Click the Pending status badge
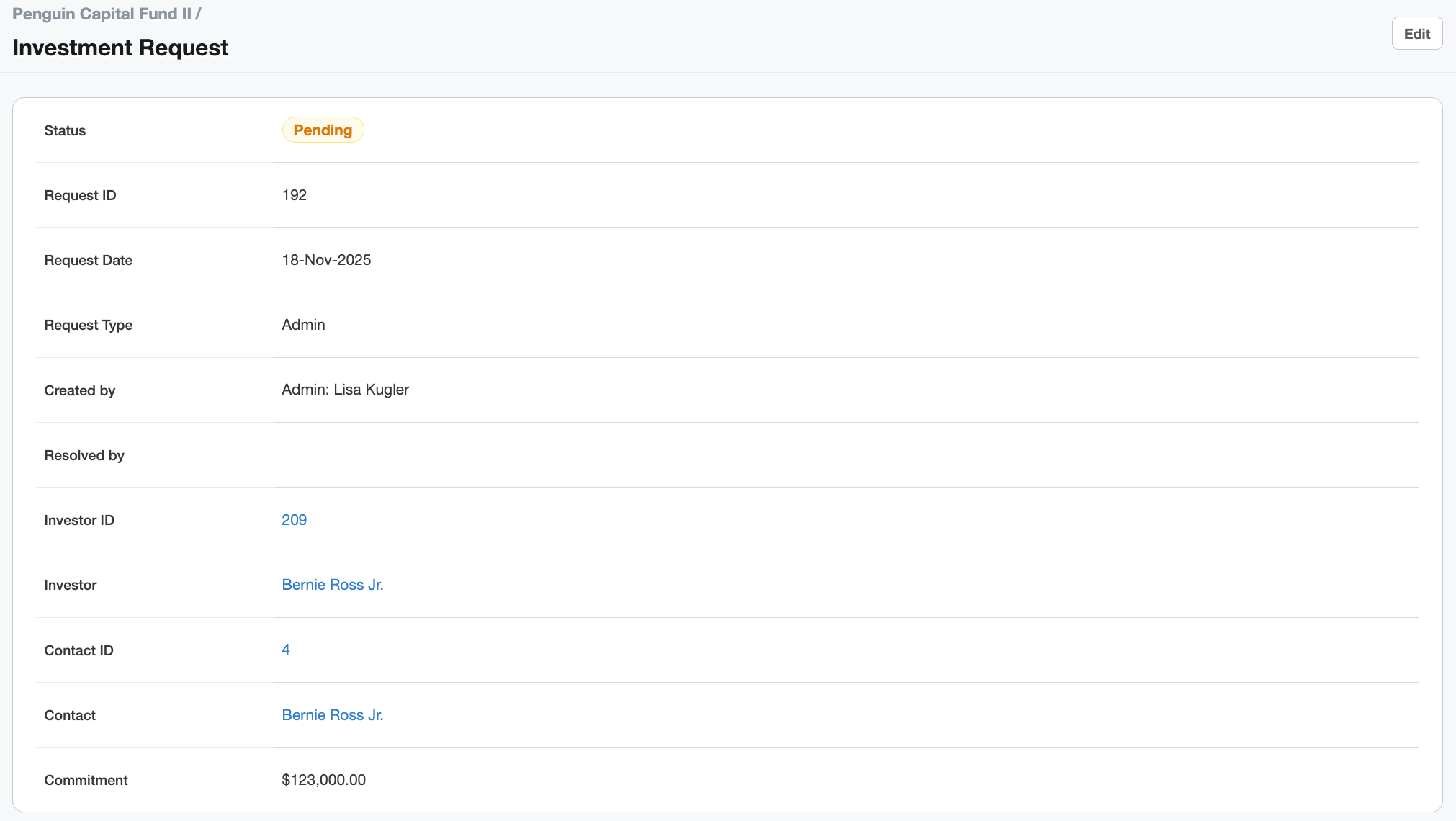 pos(323,130)
